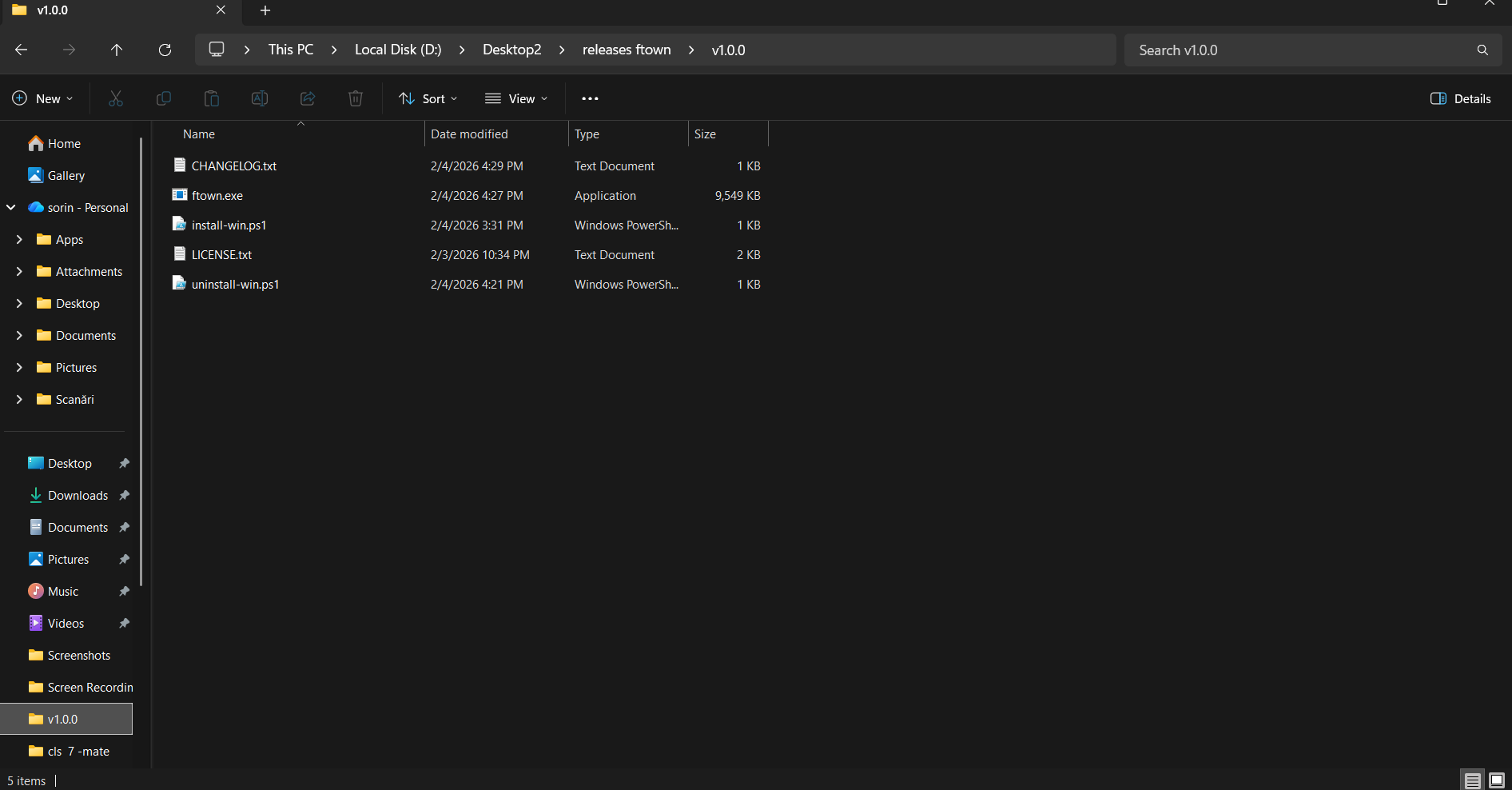Click the Search v1.0.0 input field
This screenshot has width=1512, height=790.
click(1303, 50)
